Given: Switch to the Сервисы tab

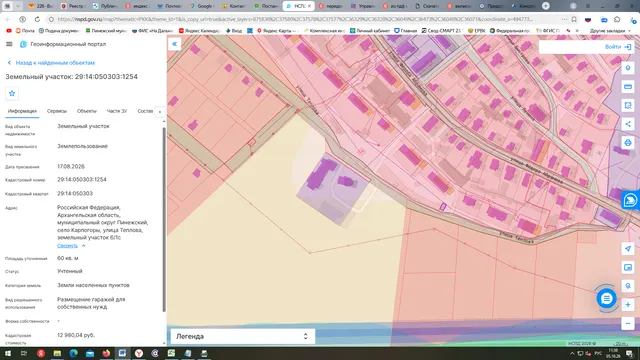Looking at the screenshot, I should (57, 111).
